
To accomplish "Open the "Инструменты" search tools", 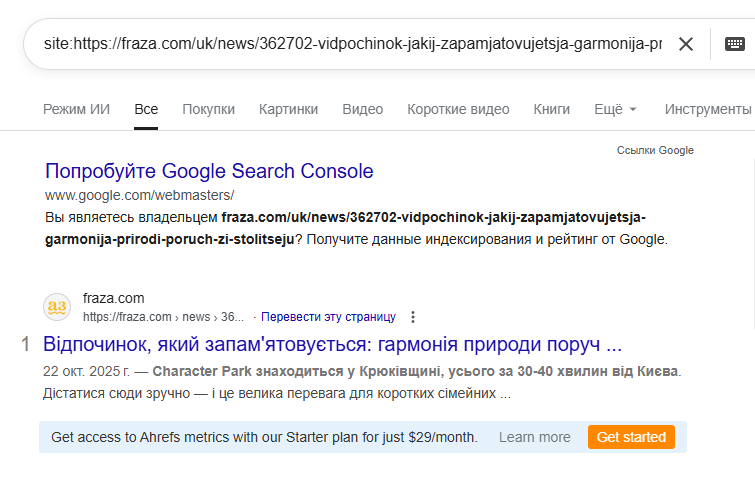I will tap(707, 109).
